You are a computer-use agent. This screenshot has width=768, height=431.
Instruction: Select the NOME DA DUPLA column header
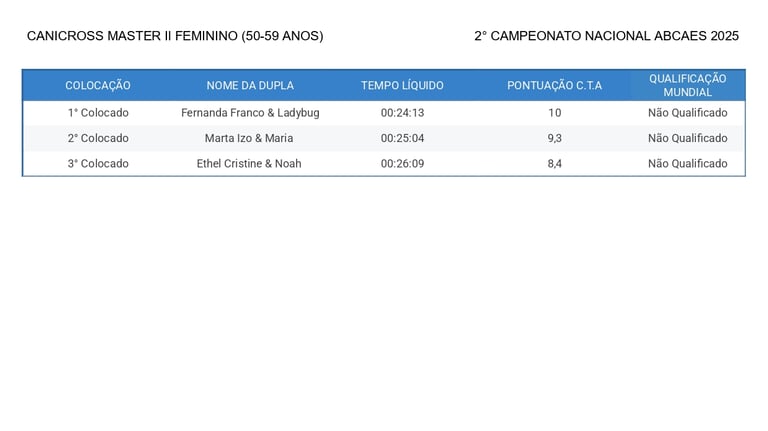tap(250, 85)
